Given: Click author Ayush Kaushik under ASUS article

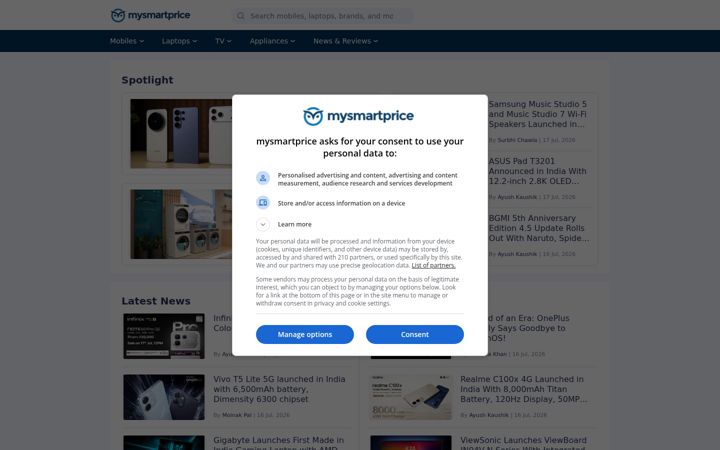Looking at the screenshot, I should (x=517, y=197).
